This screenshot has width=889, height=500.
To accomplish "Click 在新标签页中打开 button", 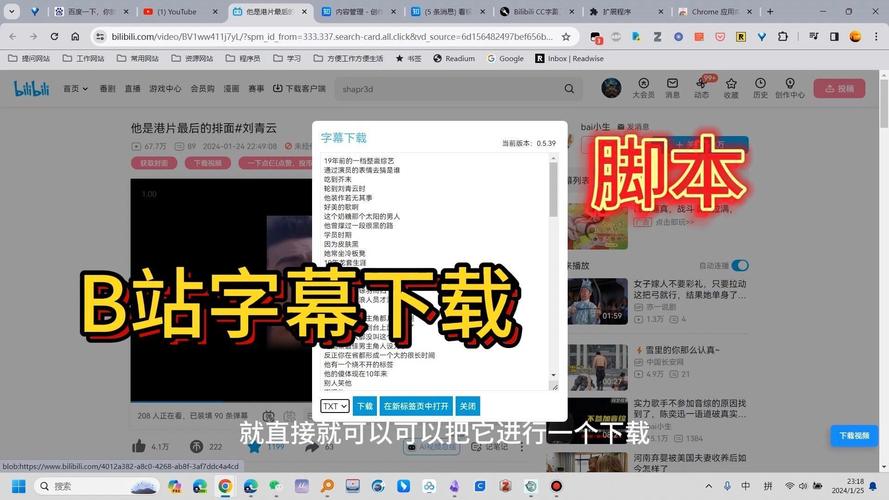I will [416, 406].
